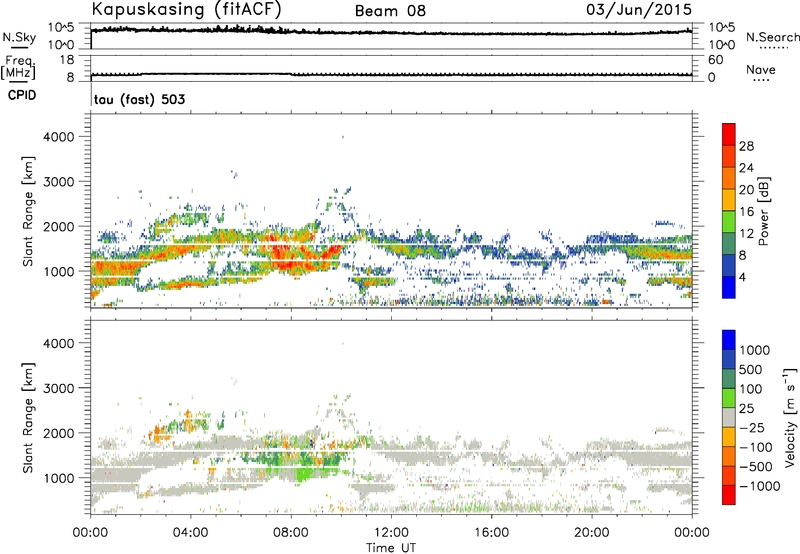Click the 'tau (fast) 503' text
The image size is (800, 554).
(139, 99)
